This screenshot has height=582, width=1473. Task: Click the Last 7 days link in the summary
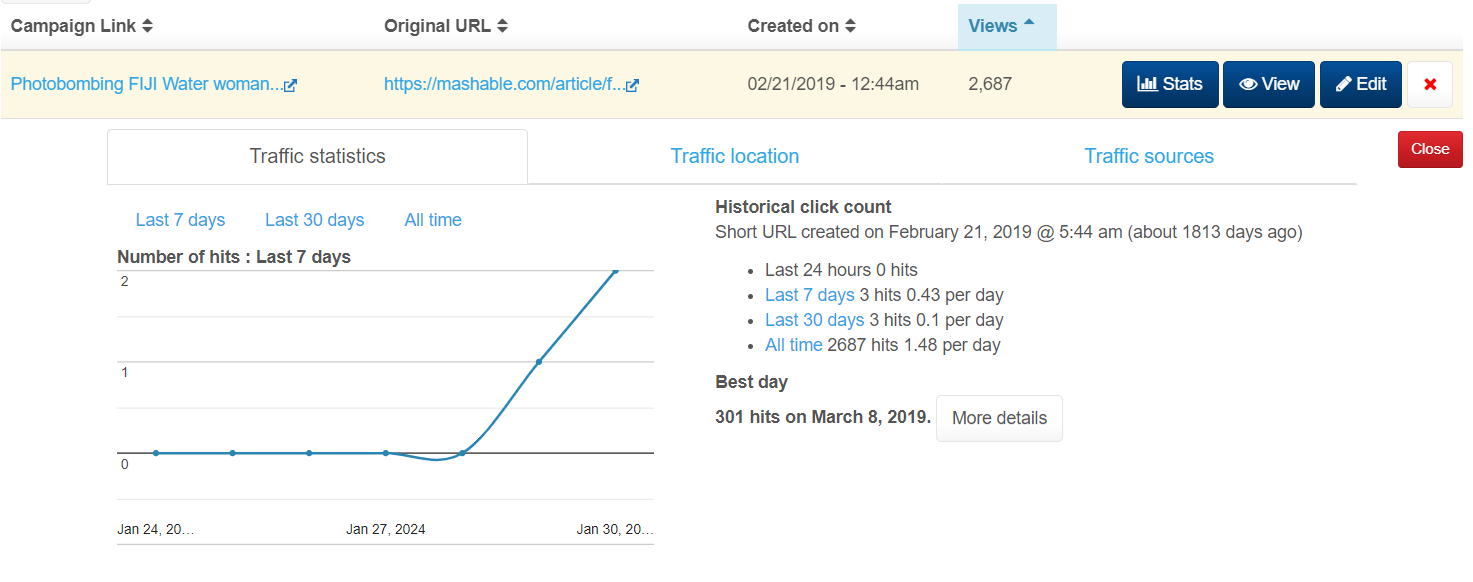(809, 294)
